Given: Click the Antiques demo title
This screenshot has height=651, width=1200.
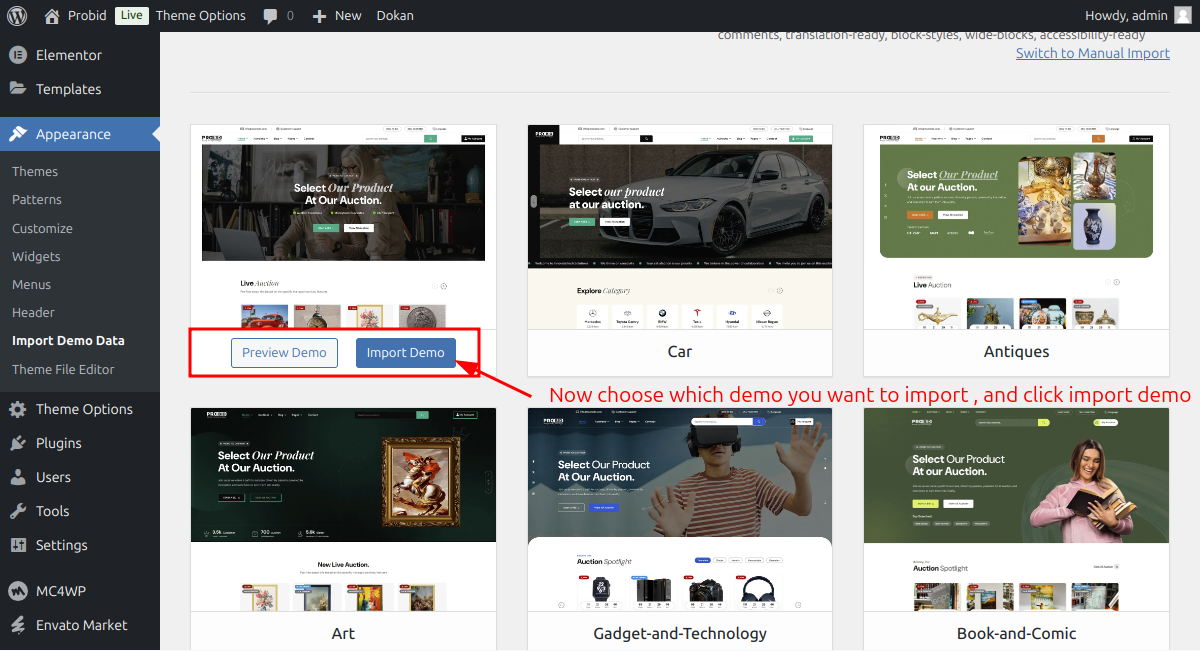Looking at the screenshot, I should pyautogui.click(x=1016, y=352).
